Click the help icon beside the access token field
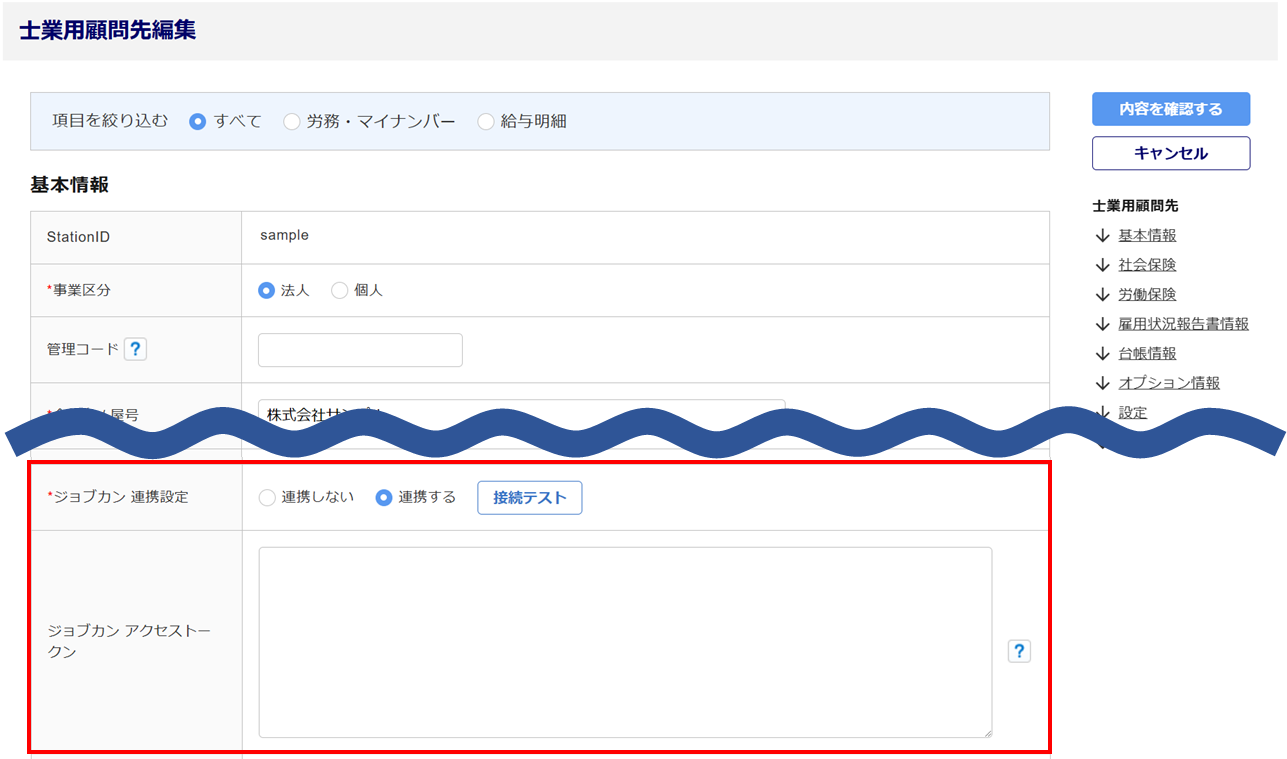Screen dimensions: 1287x759 pyautogui.click(x=1018, y=651)
